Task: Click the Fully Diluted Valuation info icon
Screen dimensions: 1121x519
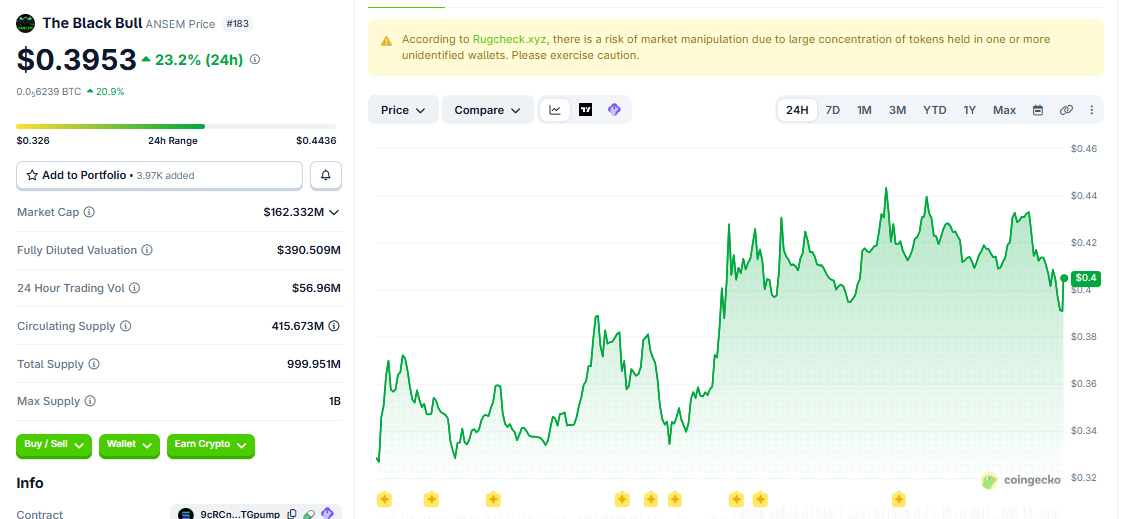Action: coord(147,250)
